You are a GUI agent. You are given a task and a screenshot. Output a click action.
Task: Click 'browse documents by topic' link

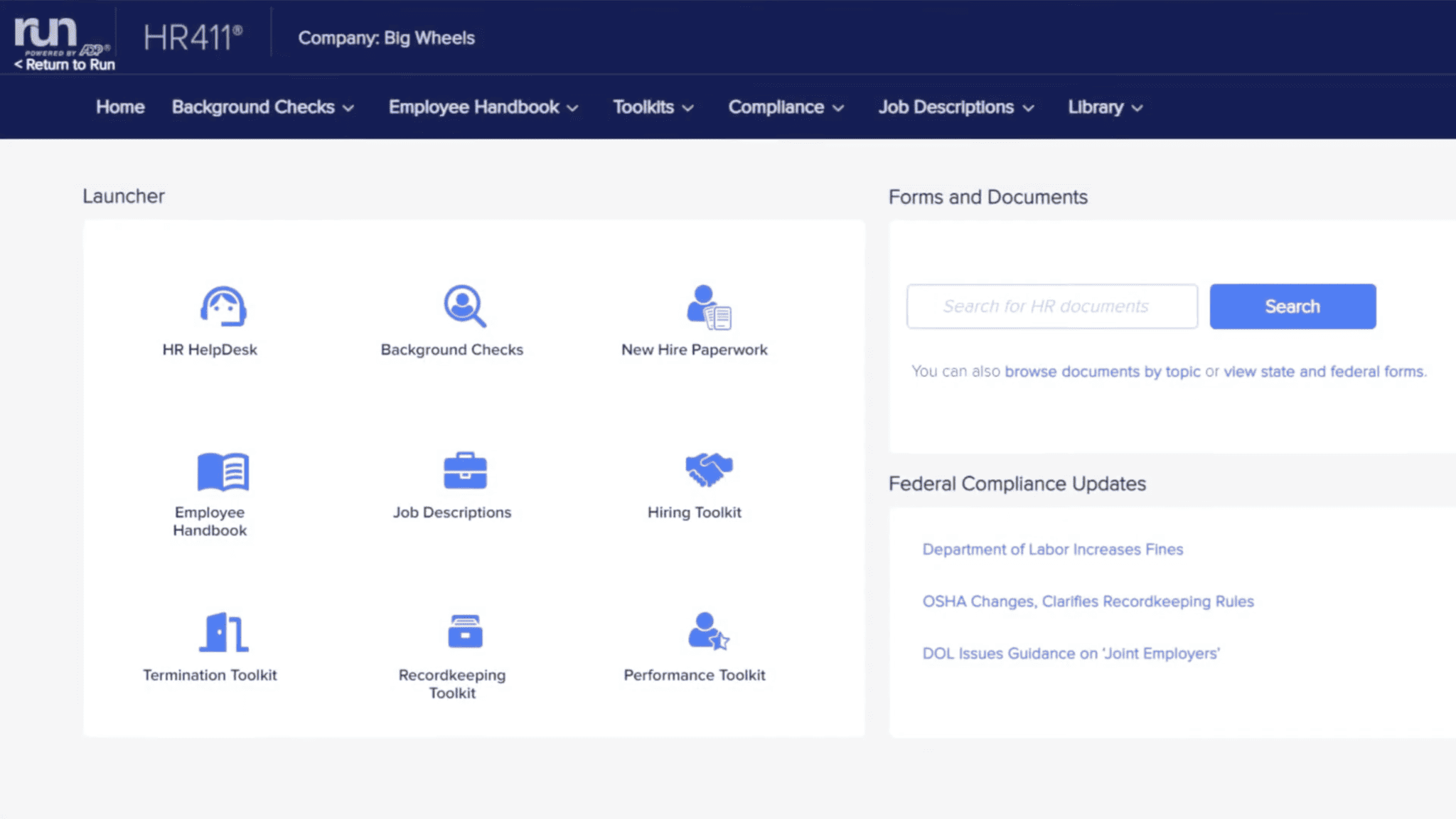(1103, 371)
